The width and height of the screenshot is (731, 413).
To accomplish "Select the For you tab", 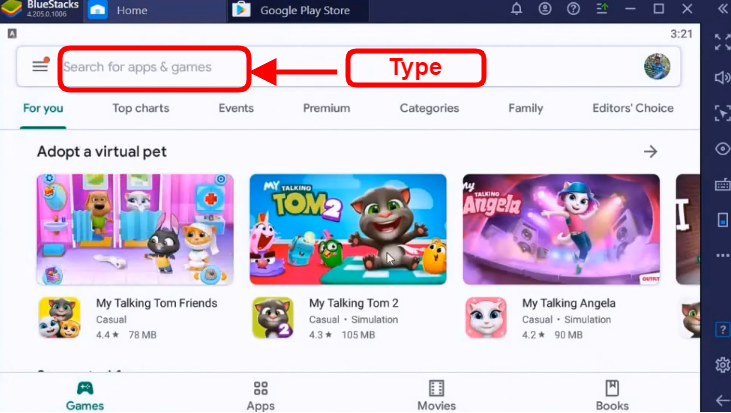I will pos(43,108).
